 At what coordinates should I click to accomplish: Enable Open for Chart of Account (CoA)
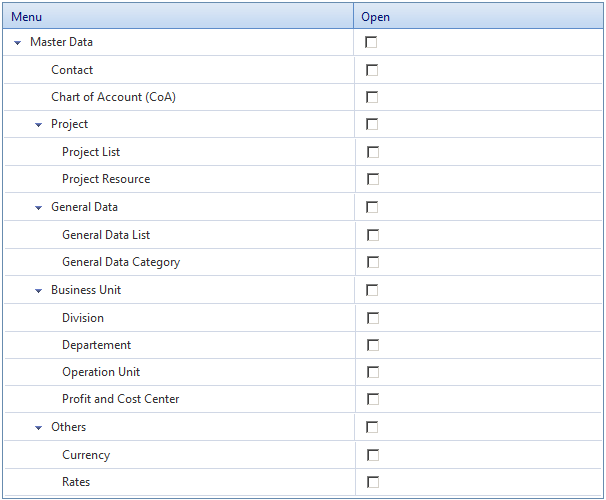click(x=372, y=97)
